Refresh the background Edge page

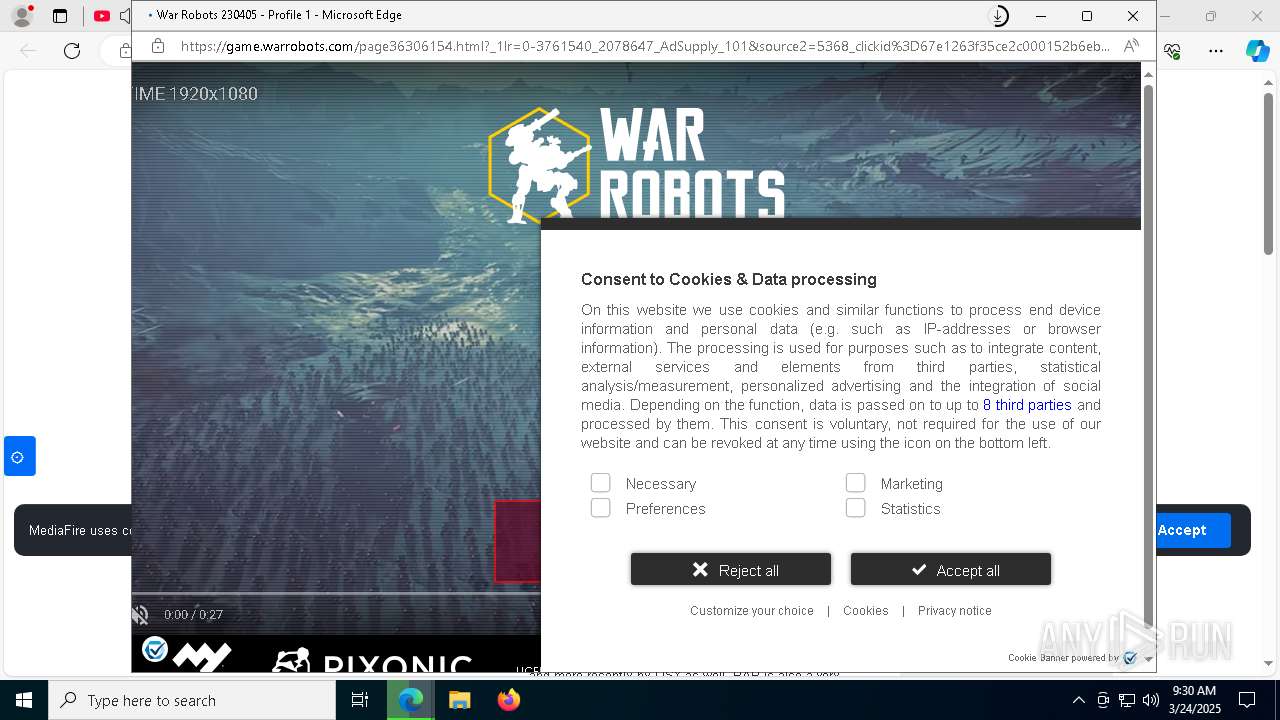point(72,51)
